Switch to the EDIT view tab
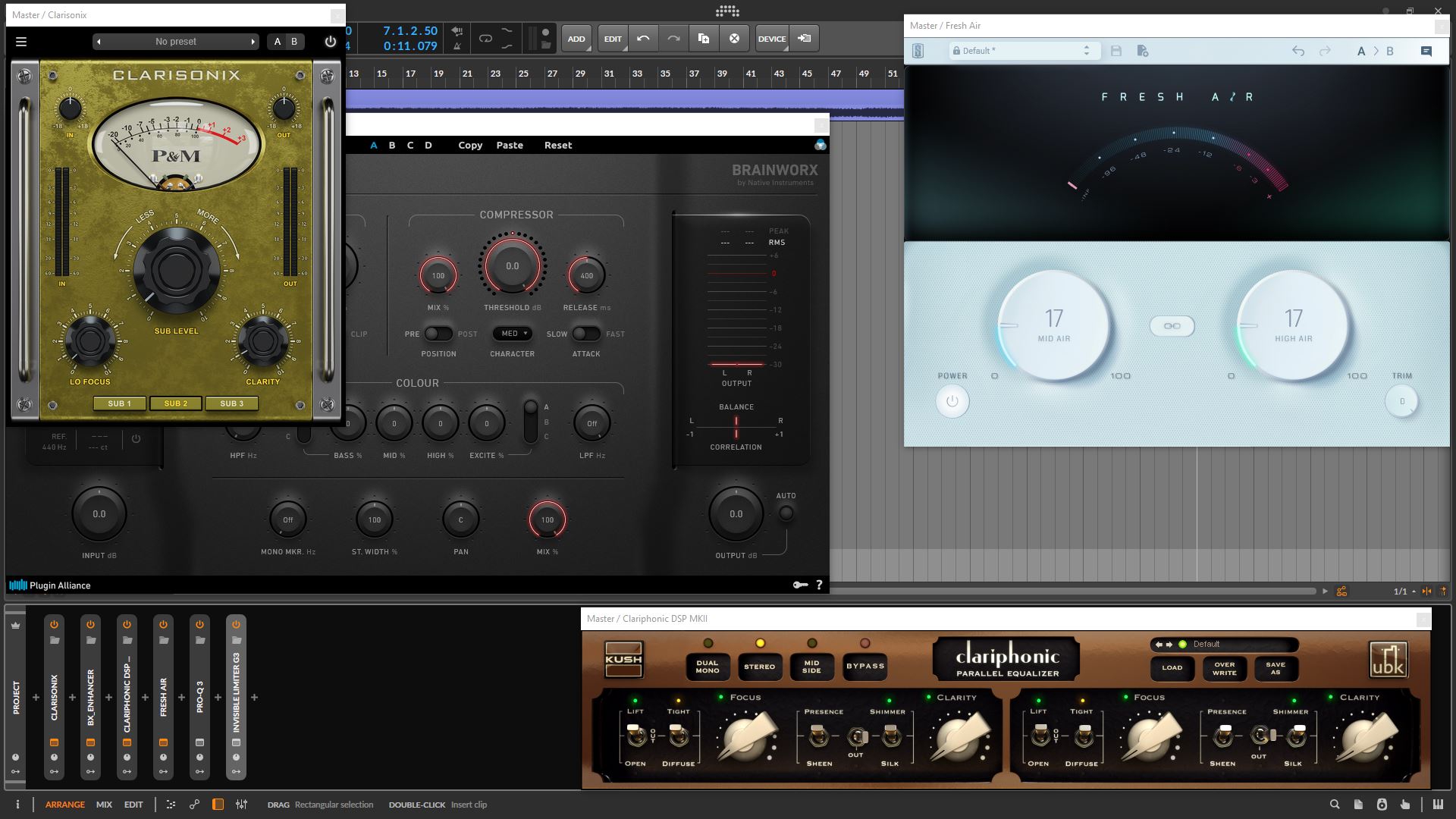 tap(133, 805)
